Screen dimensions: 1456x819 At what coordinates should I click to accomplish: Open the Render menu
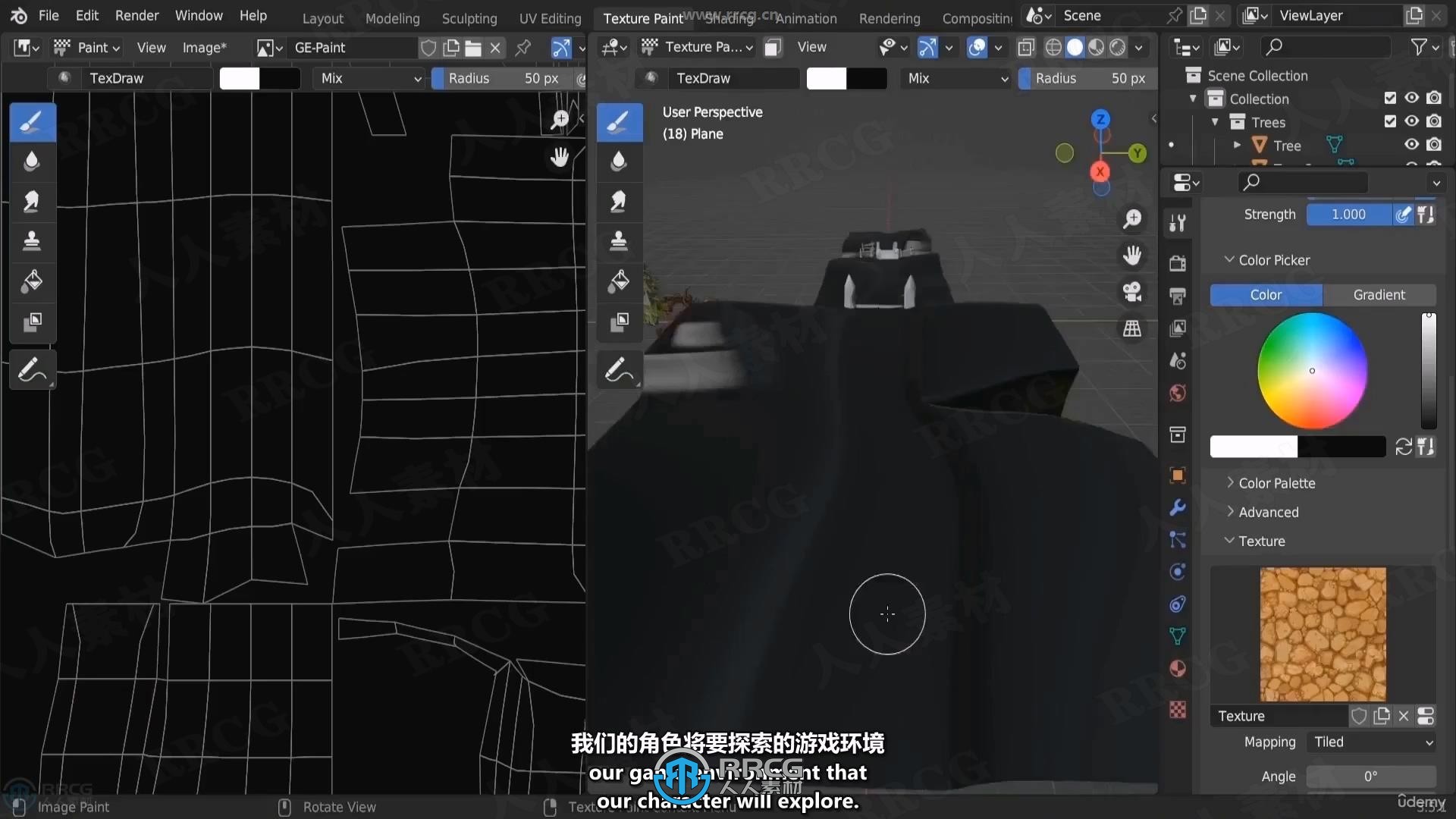(136, 15)
